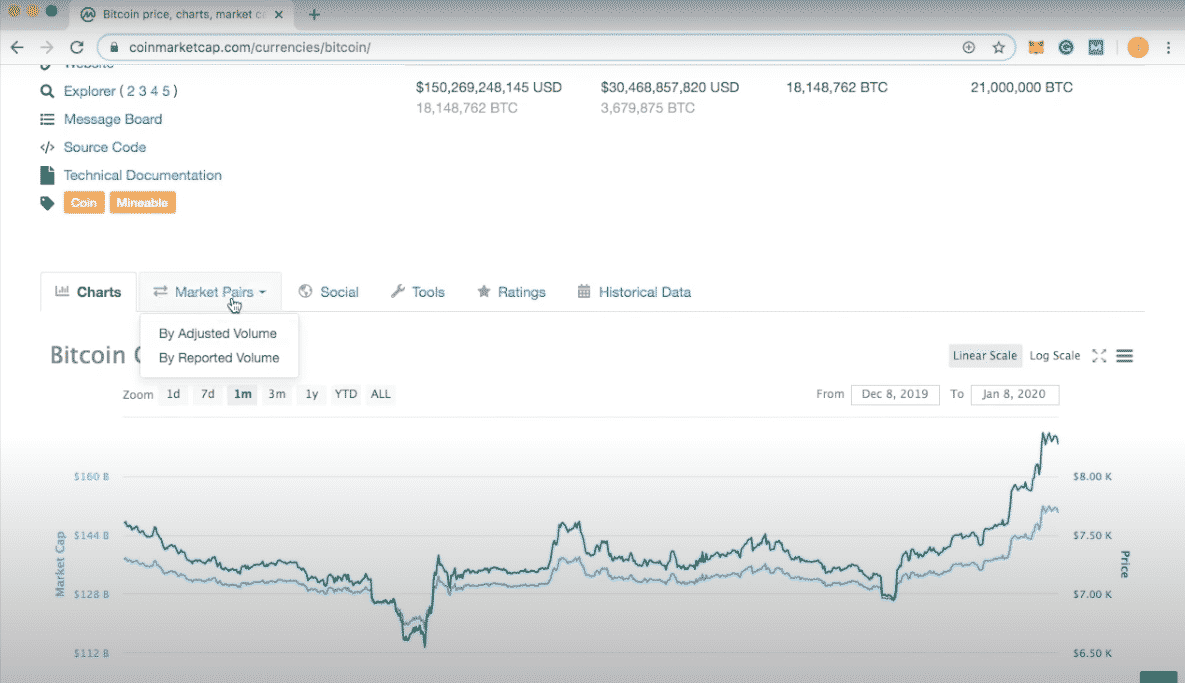Open the Tools tab
This screenshot has height=683, width=1185.
point(418,292)
